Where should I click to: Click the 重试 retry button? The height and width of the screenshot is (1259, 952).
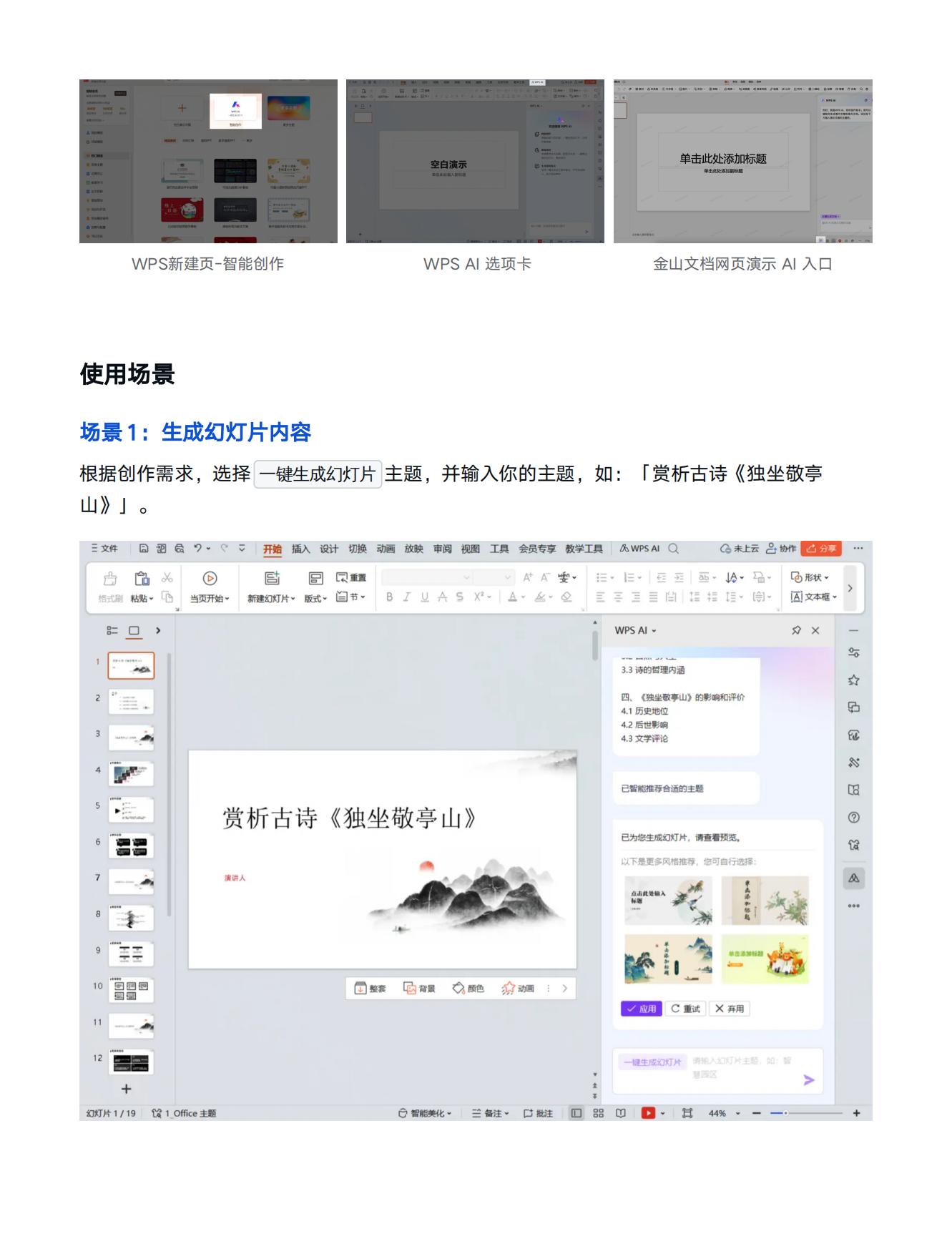[x=685, y=1009]
